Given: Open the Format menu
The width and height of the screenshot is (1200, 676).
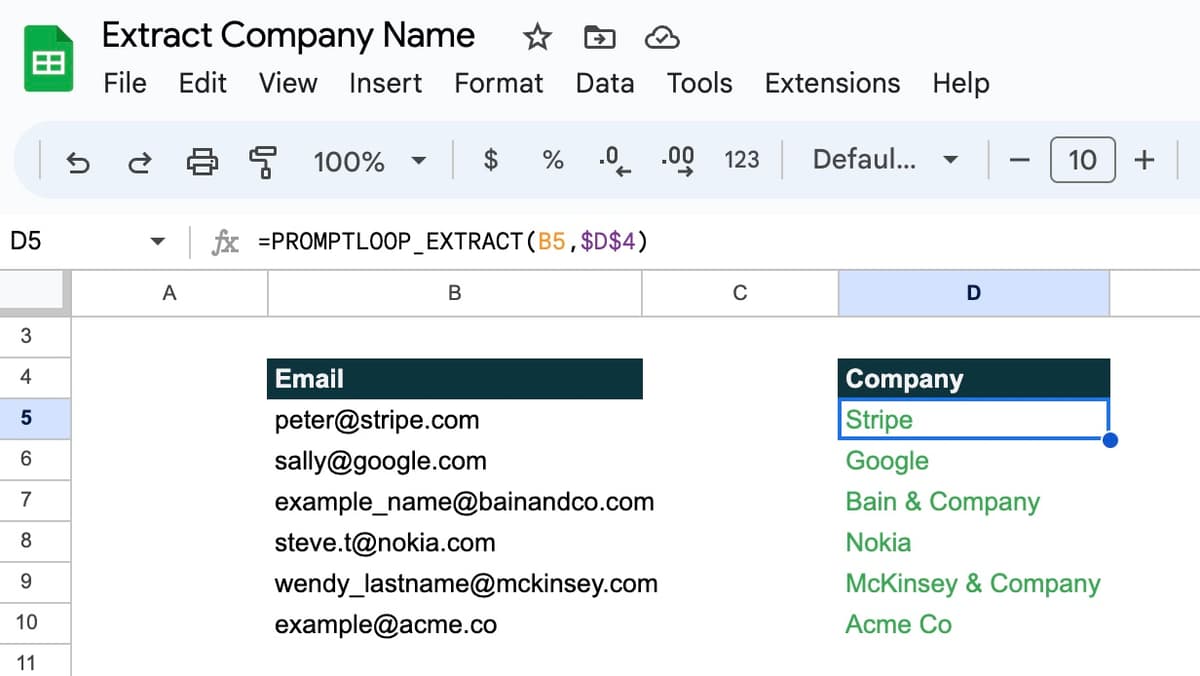Looking at the screenshot, I should click(x=499, y=83).
